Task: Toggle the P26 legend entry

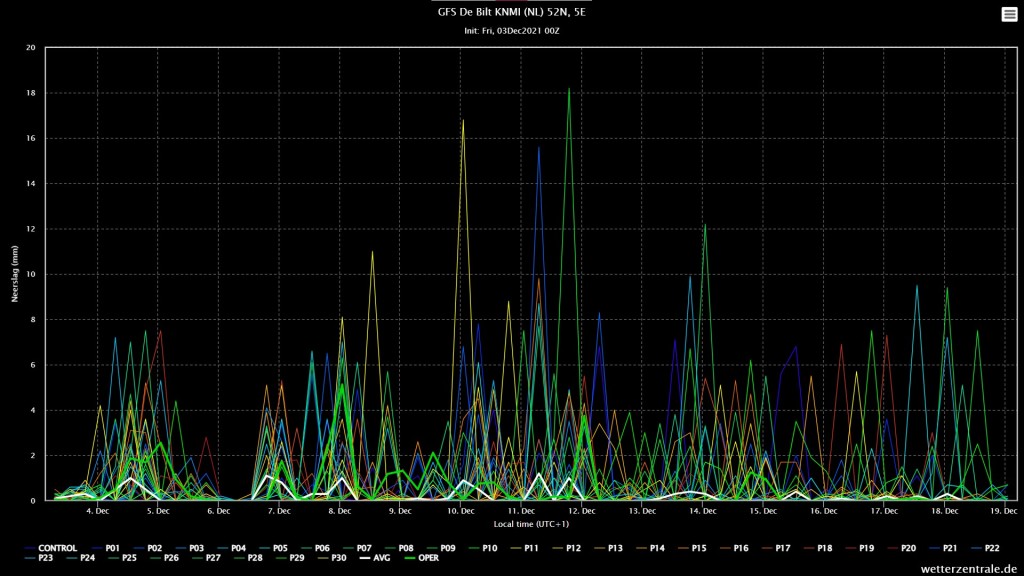Action: coord(165,558)
